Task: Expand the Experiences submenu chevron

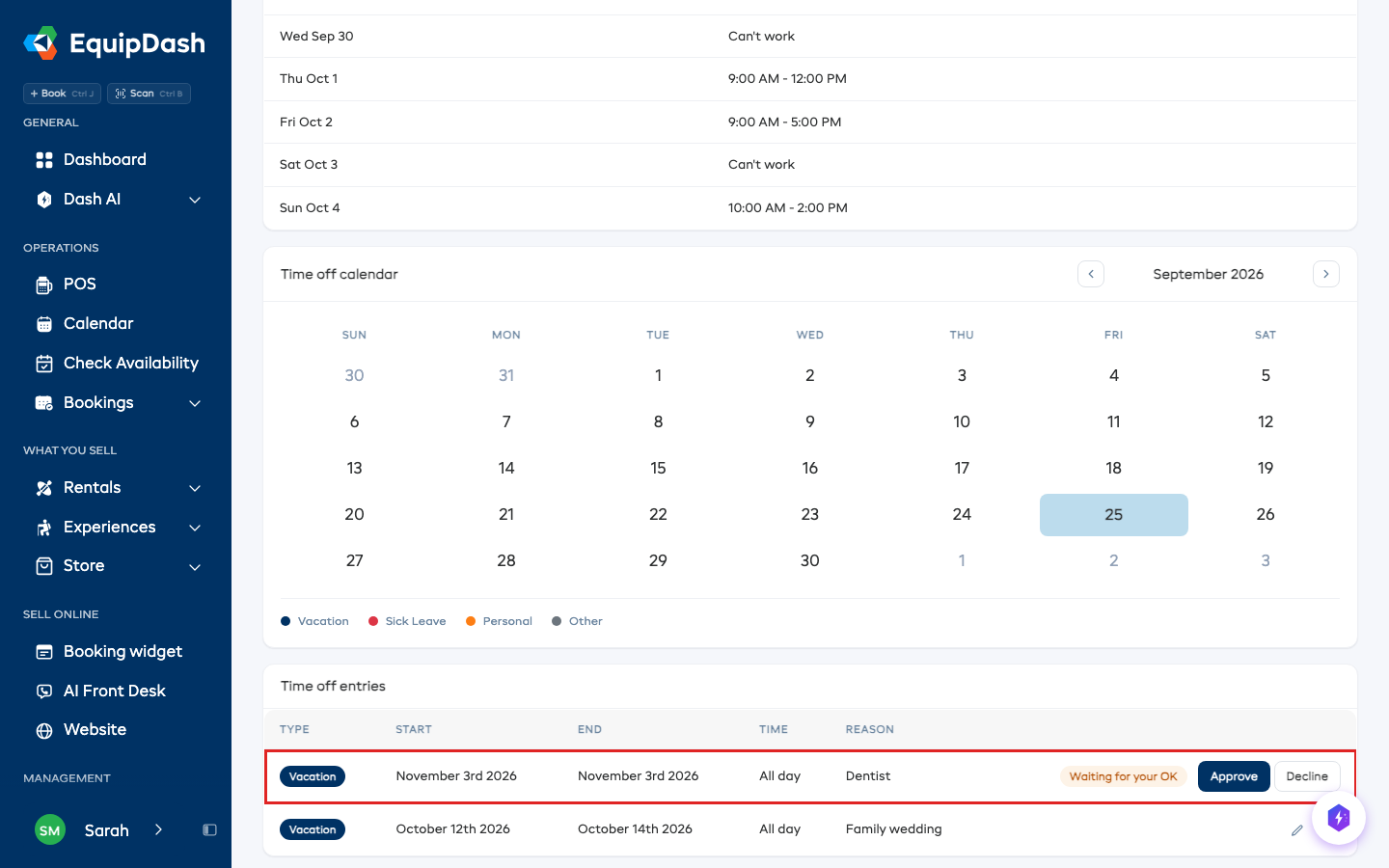Action: (195, 528)
